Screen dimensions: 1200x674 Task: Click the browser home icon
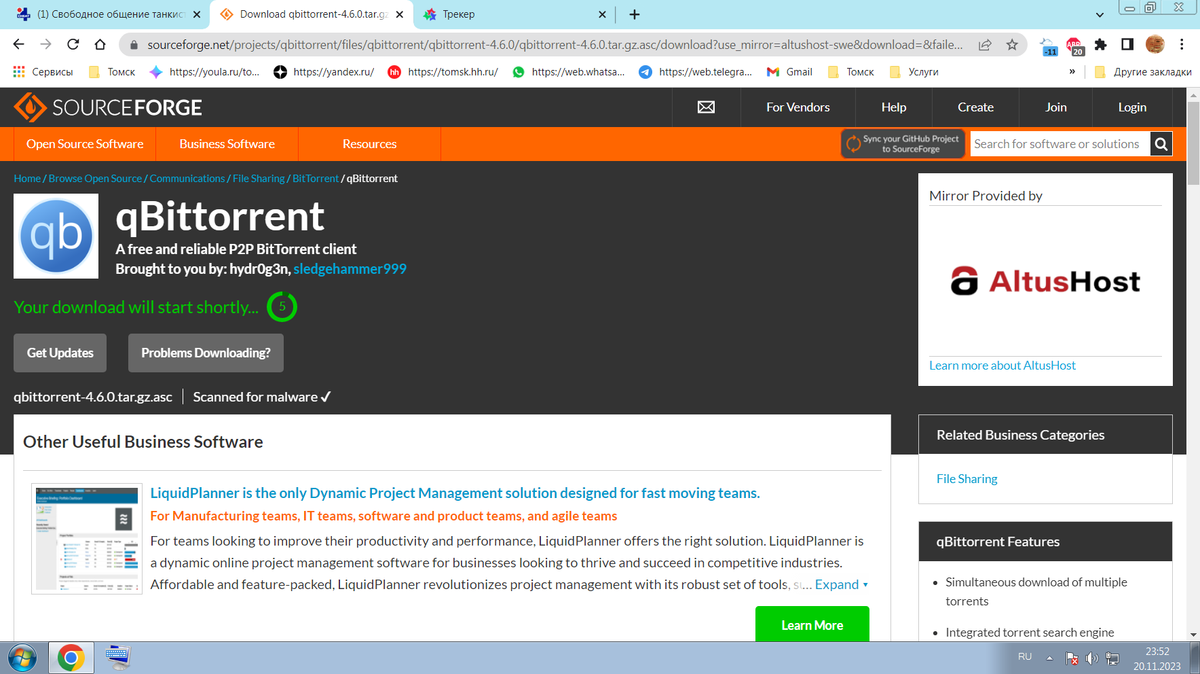[x=99, y=45]
